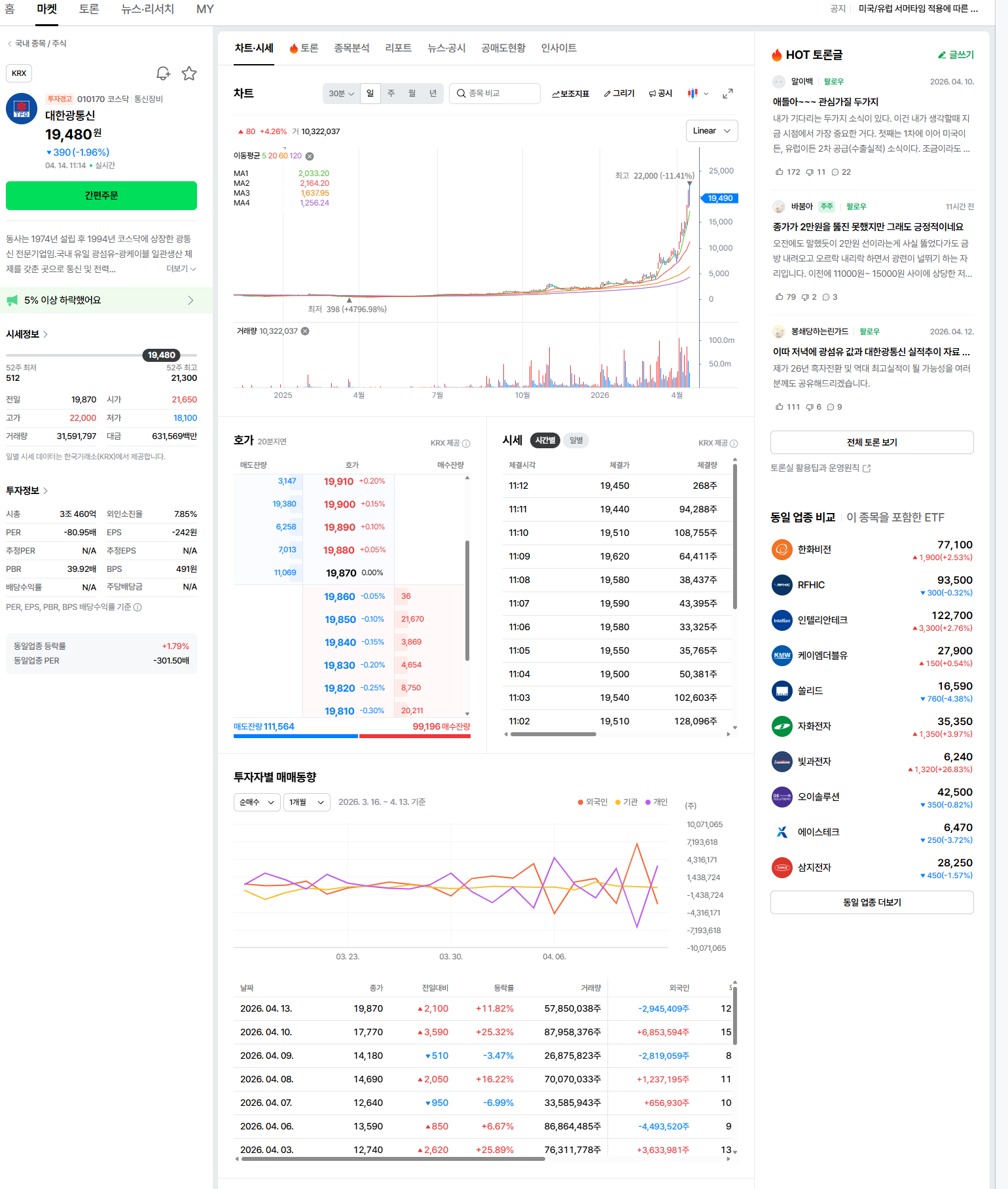This screenshot has width=1008, height=1189.
Task: Remove the 이동평균 moving average indicator
Action: click(x=310, y=156)
